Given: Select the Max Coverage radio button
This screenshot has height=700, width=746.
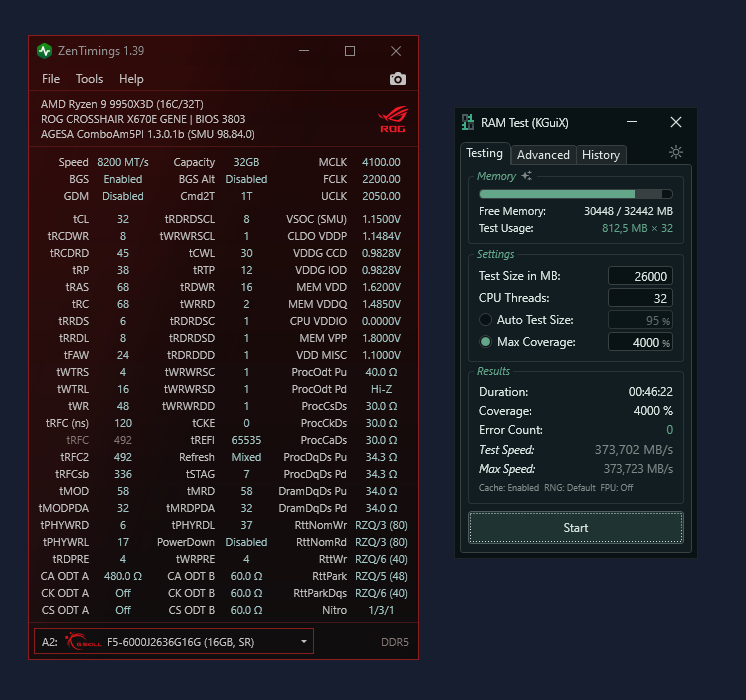Looking at the screenshot, I should click(x=485, y=342).
